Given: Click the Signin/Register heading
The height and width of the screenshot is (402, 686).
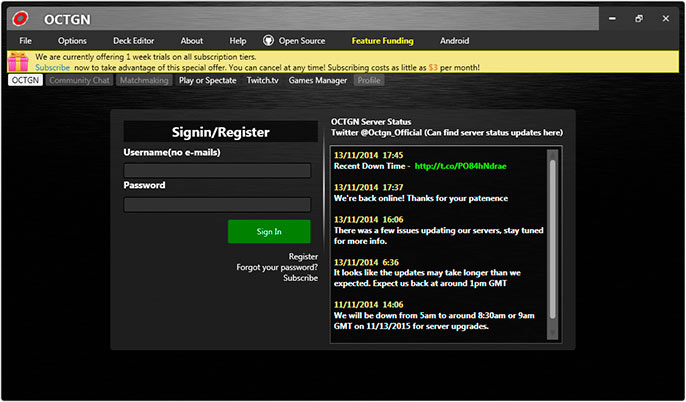Looking at the screenshot, I should tap(220, 132).
